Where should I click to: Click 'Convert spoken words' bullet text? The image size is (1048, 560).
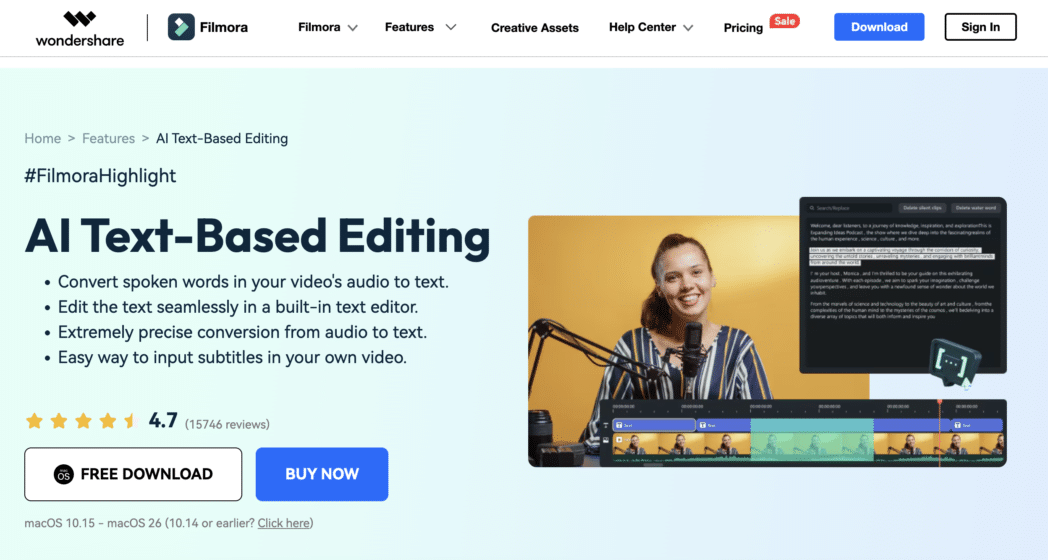coord(253,282)
